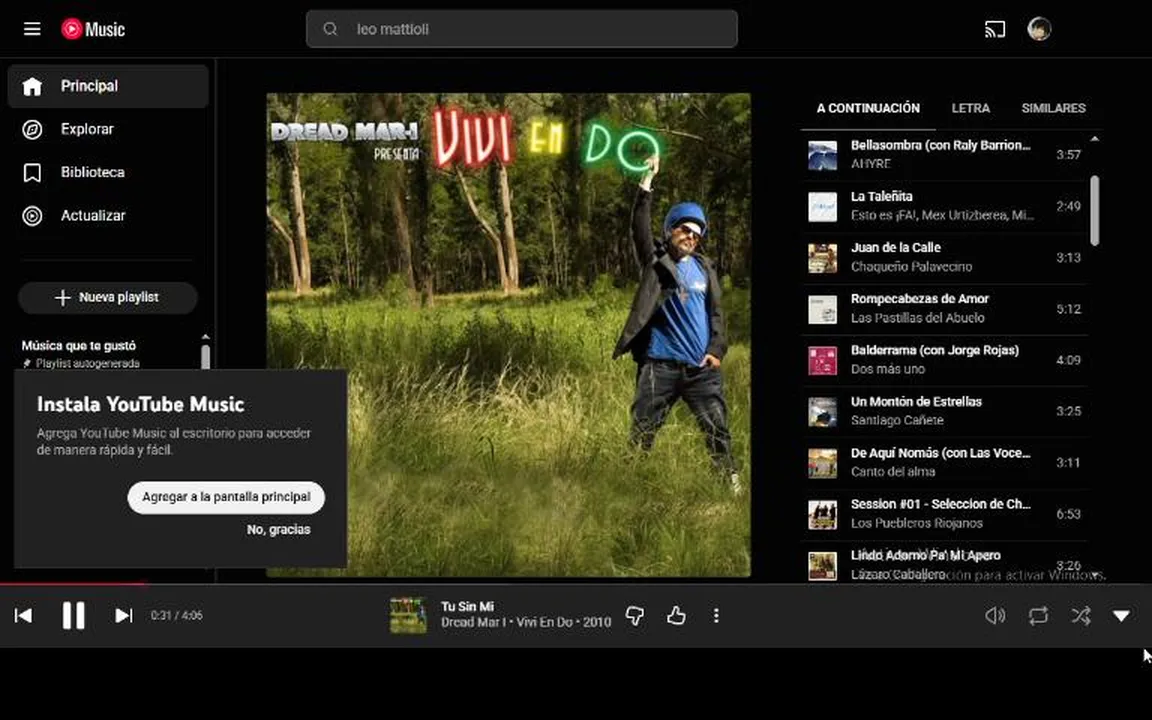Play La Taleñita from the queue

[944, 206]
